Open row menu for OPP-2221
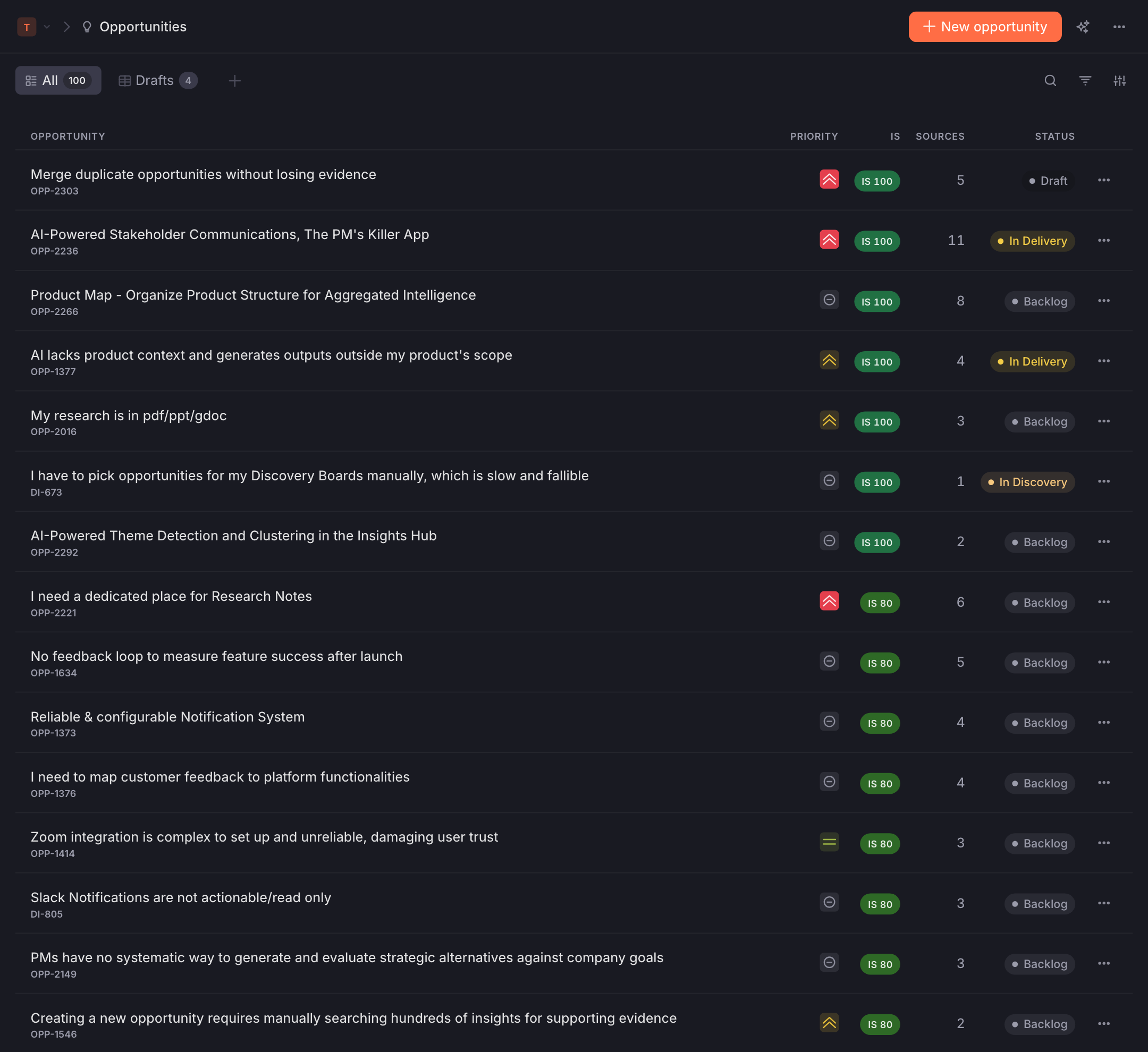 coord(1103,601)
